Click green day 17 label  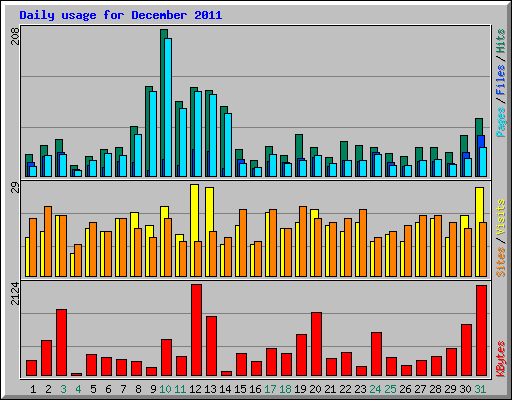(270, 389)
